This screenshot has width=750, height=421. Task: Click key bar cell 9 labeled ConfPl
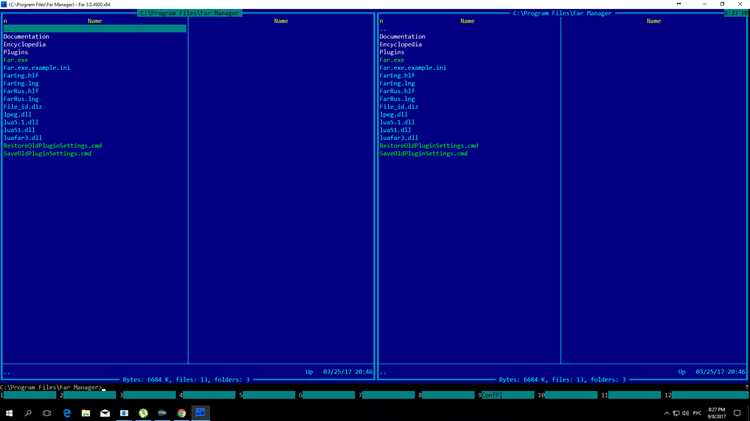coord(507,395)
